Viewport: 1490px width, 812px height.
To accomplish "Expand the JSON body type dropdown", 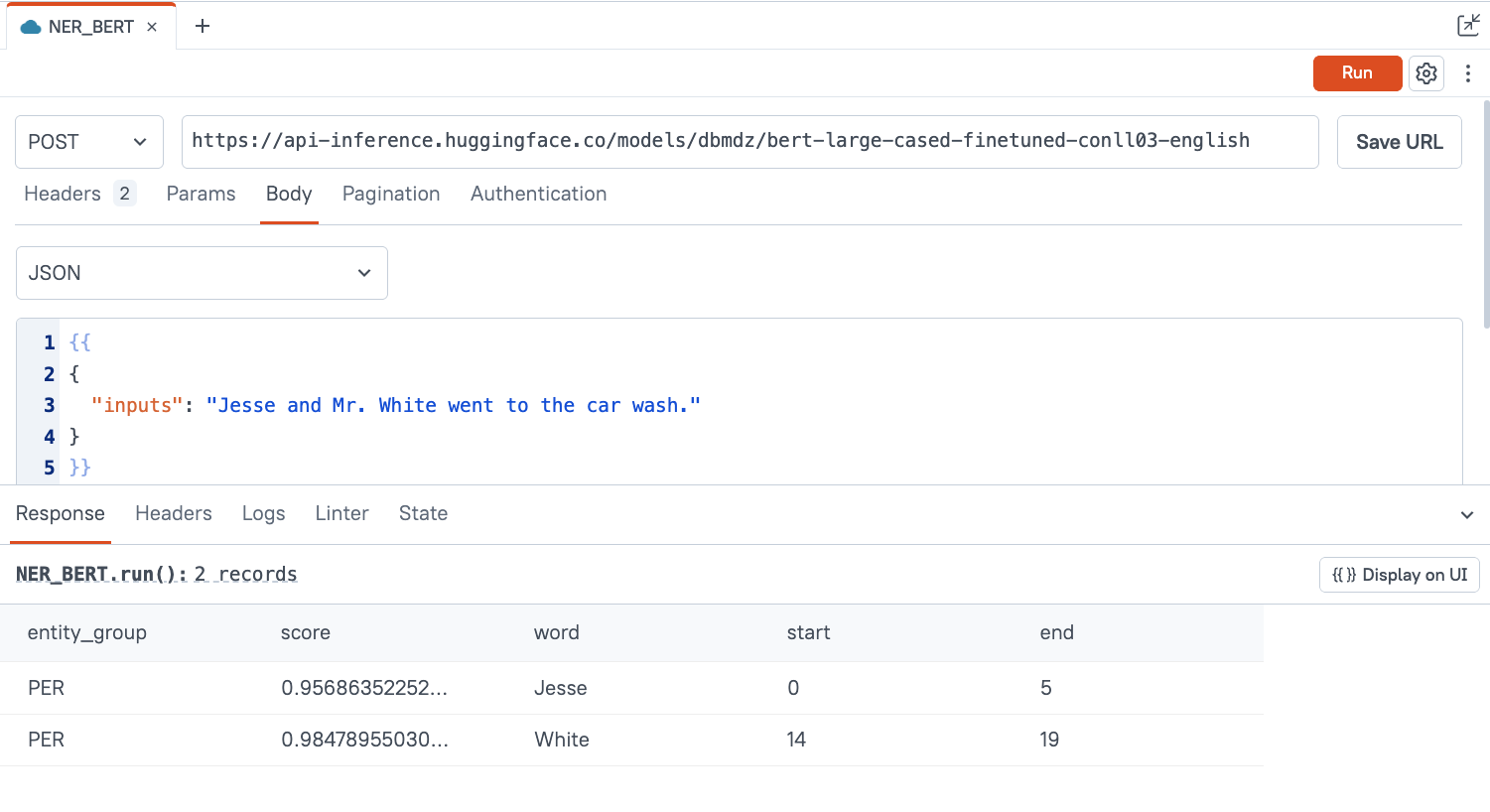I will tap(202, 273).
